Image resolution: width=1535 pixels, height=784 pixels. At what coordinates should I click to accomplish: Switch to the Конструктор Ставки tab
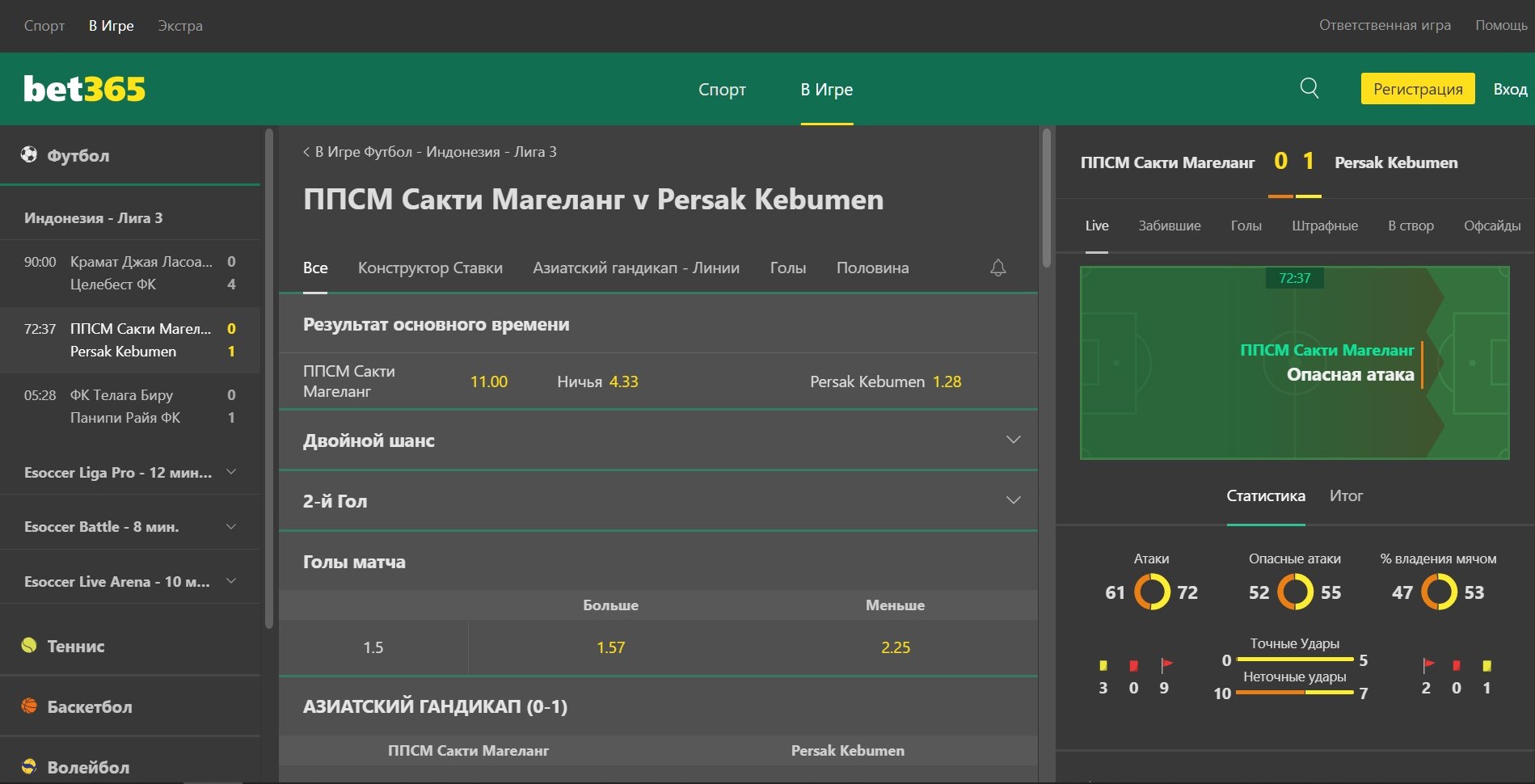coord(430,268)
